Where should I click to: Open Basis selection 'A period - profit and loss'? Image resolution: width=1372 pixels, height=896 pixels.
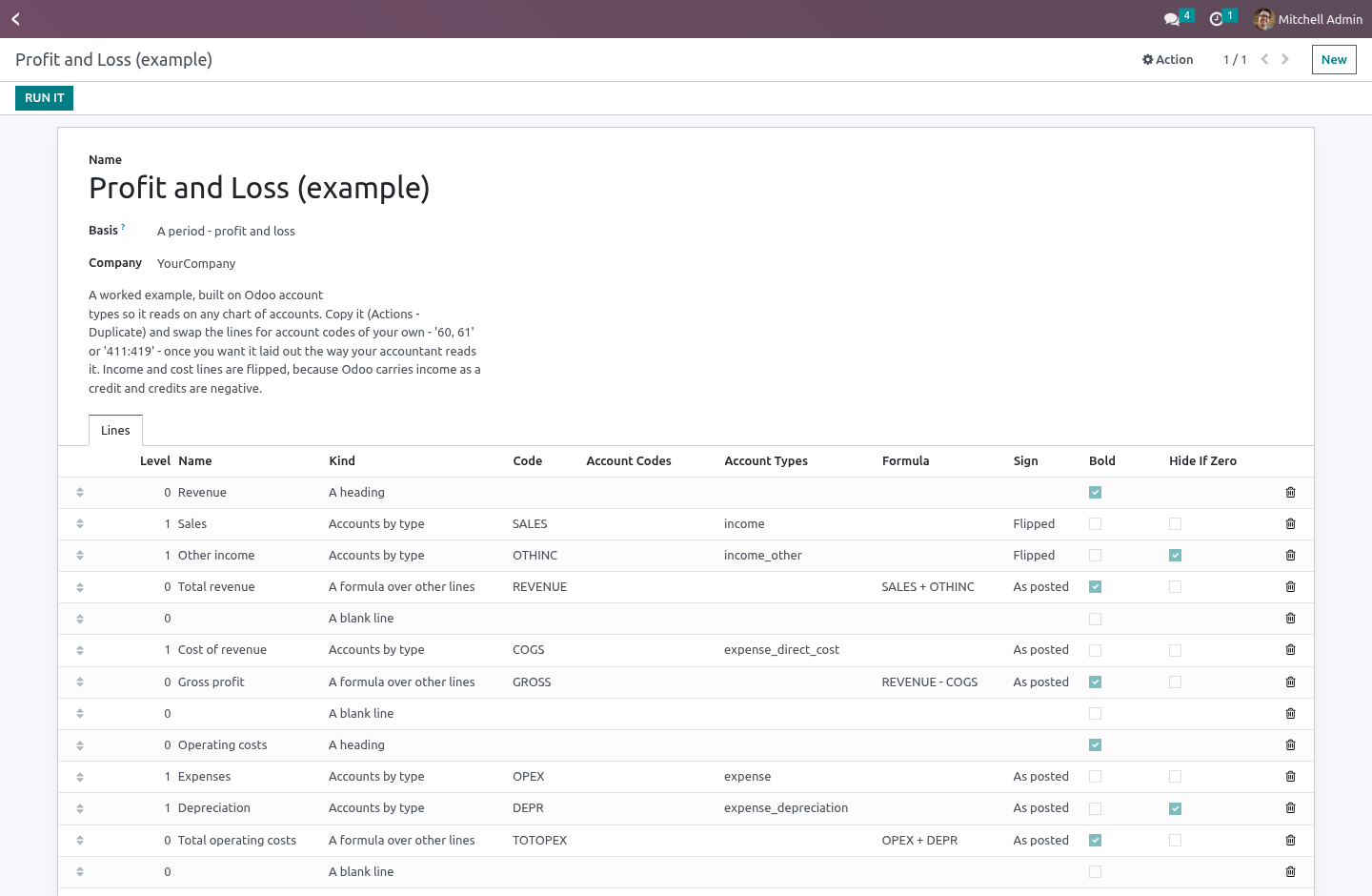coord(226,232)
